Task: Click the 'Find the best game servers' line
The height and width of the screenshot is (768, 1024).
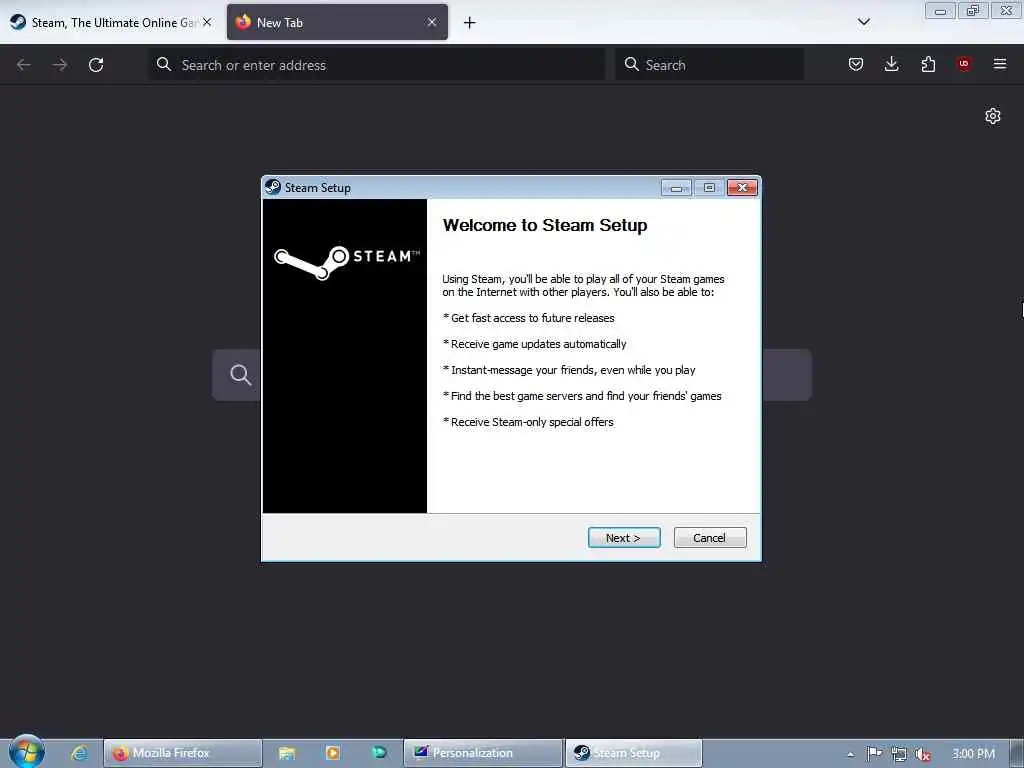Action: (583, 396)
